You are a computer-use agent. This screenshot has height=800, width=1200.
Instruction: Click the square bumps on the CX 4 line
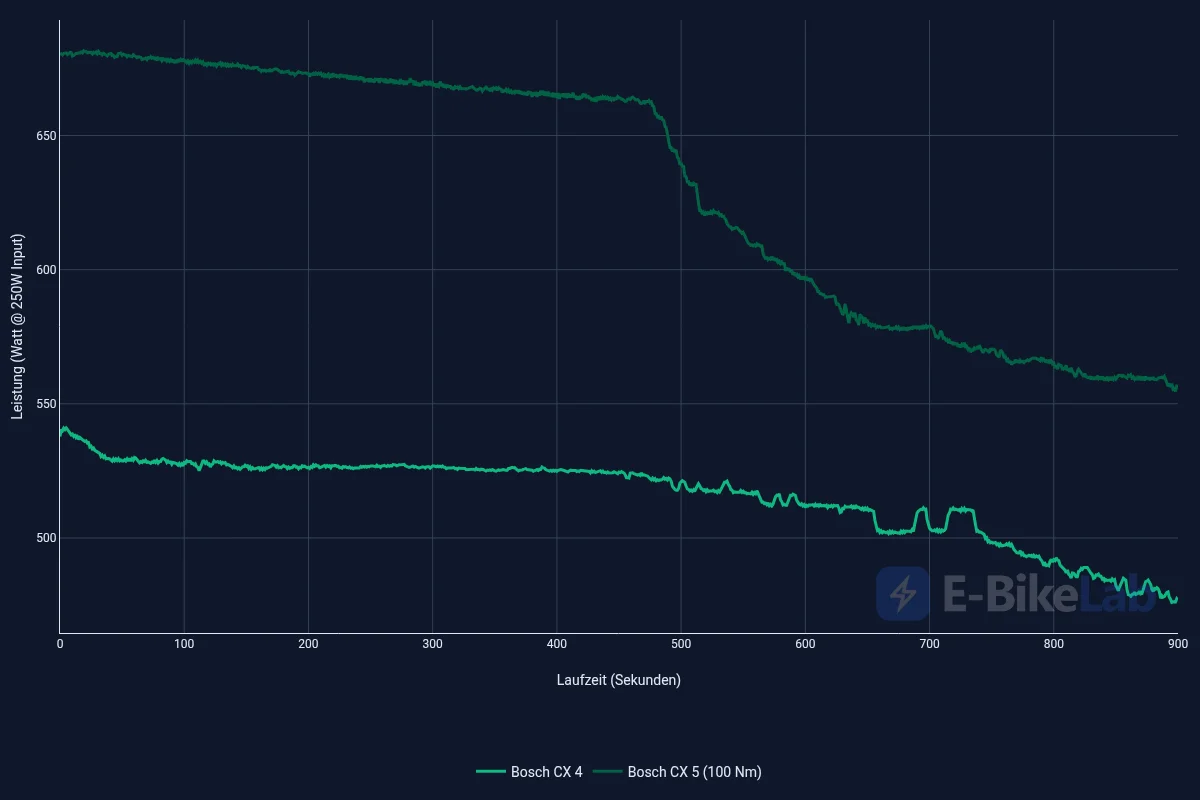point(925,520)
